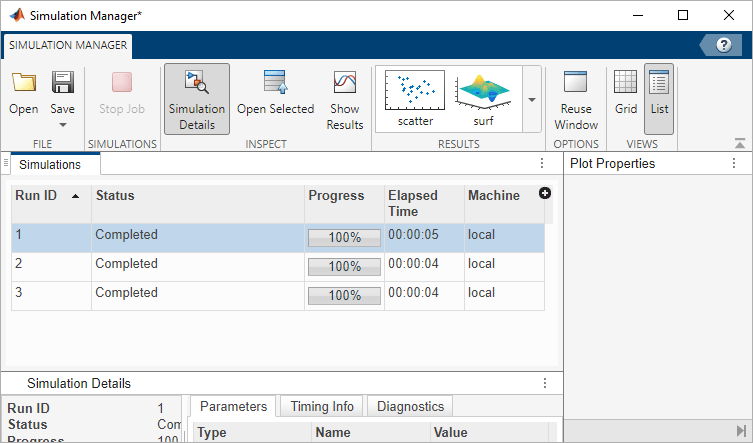This screenshot has height=443, width=753.
Task: Click the progress bar of run 1
Action: (344, 238)
